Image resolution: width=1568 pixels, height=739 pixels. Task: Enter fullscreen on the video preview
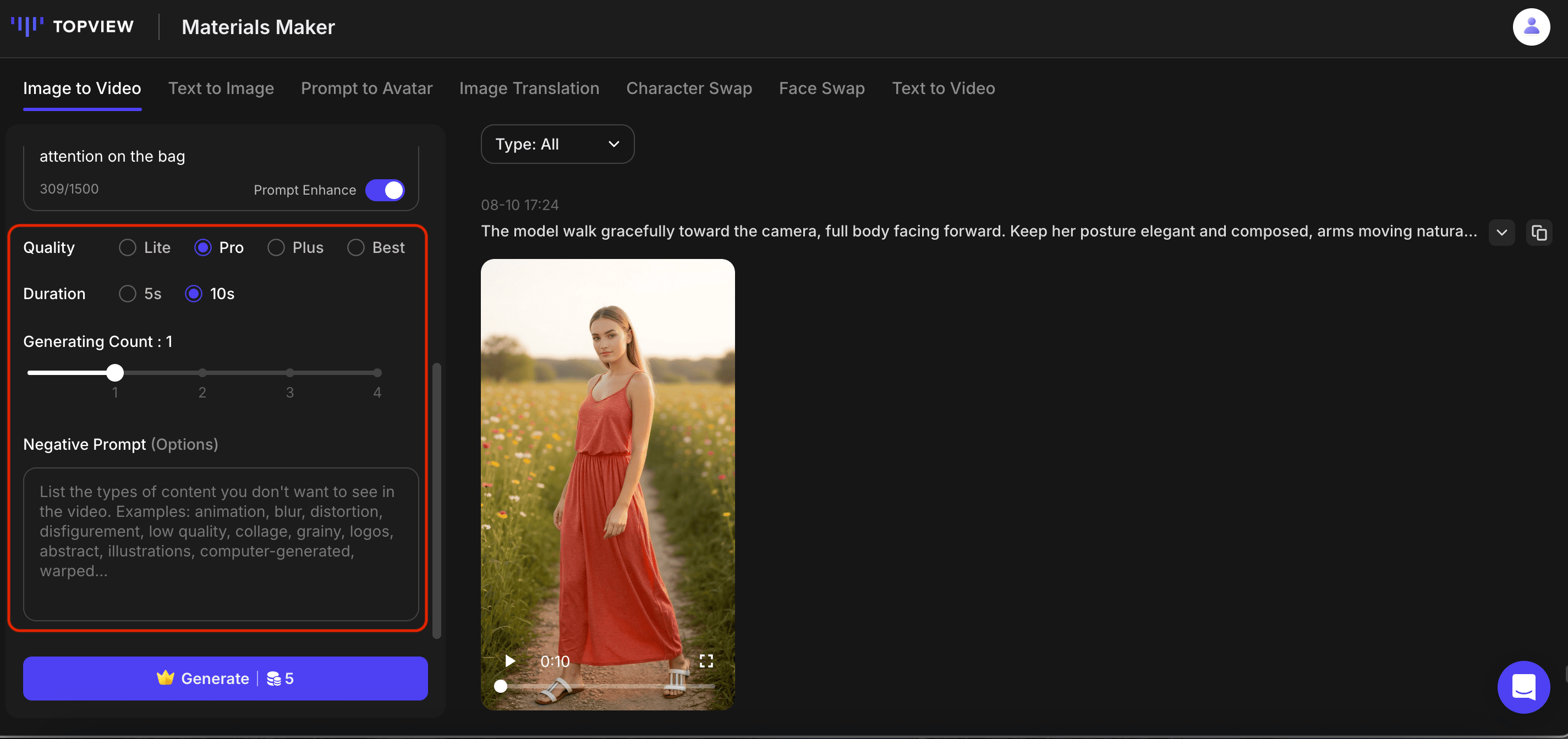click(705, 660)
